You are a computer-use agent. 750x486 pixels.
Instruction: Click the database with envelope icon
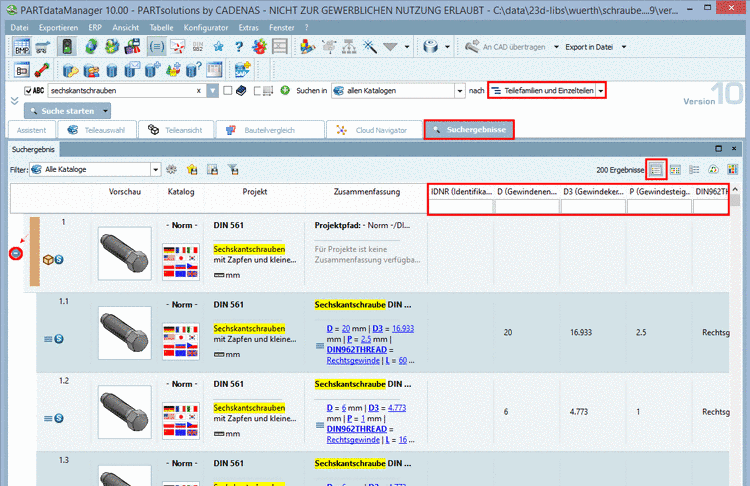point(132,70)
